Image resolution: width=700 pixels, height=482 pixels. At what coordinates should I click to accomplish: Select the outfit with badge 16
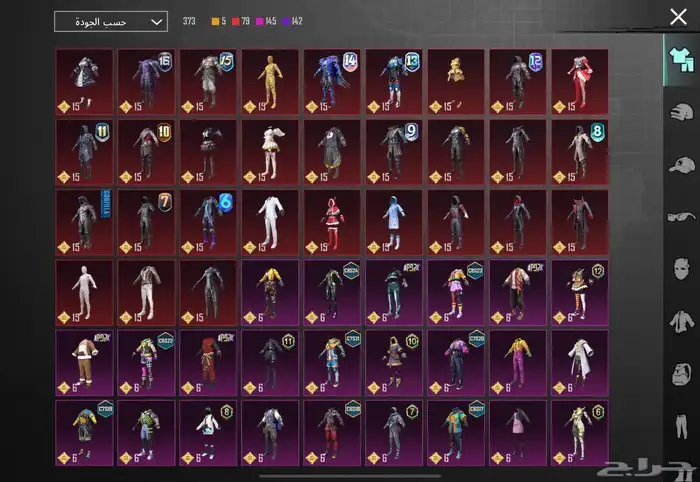tap(146, 82)
